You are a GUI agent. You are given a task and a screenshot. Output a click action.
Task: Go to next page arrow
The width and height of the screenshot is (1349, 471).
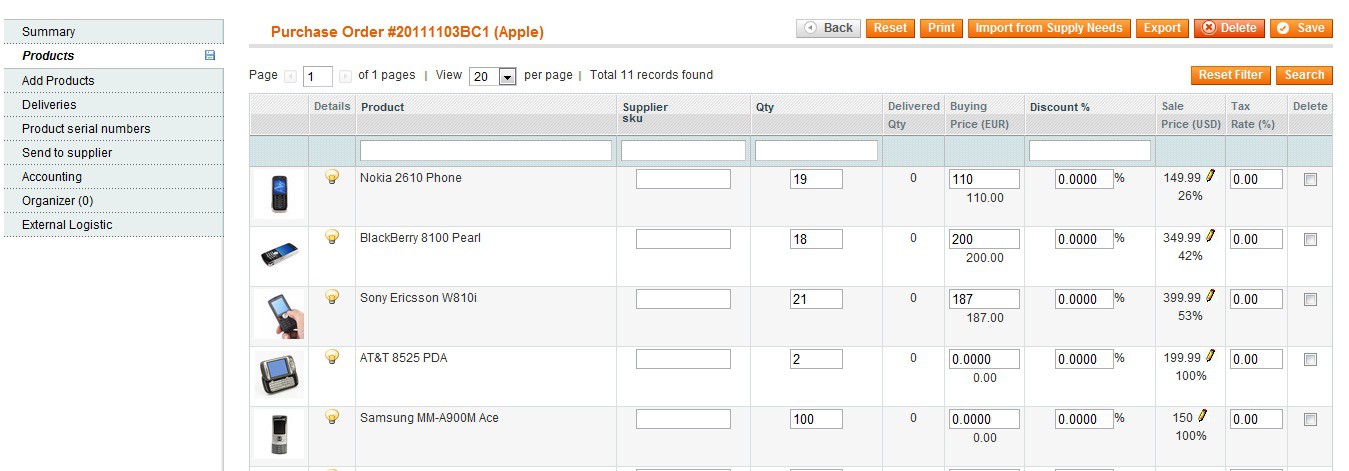click(345, 76)
